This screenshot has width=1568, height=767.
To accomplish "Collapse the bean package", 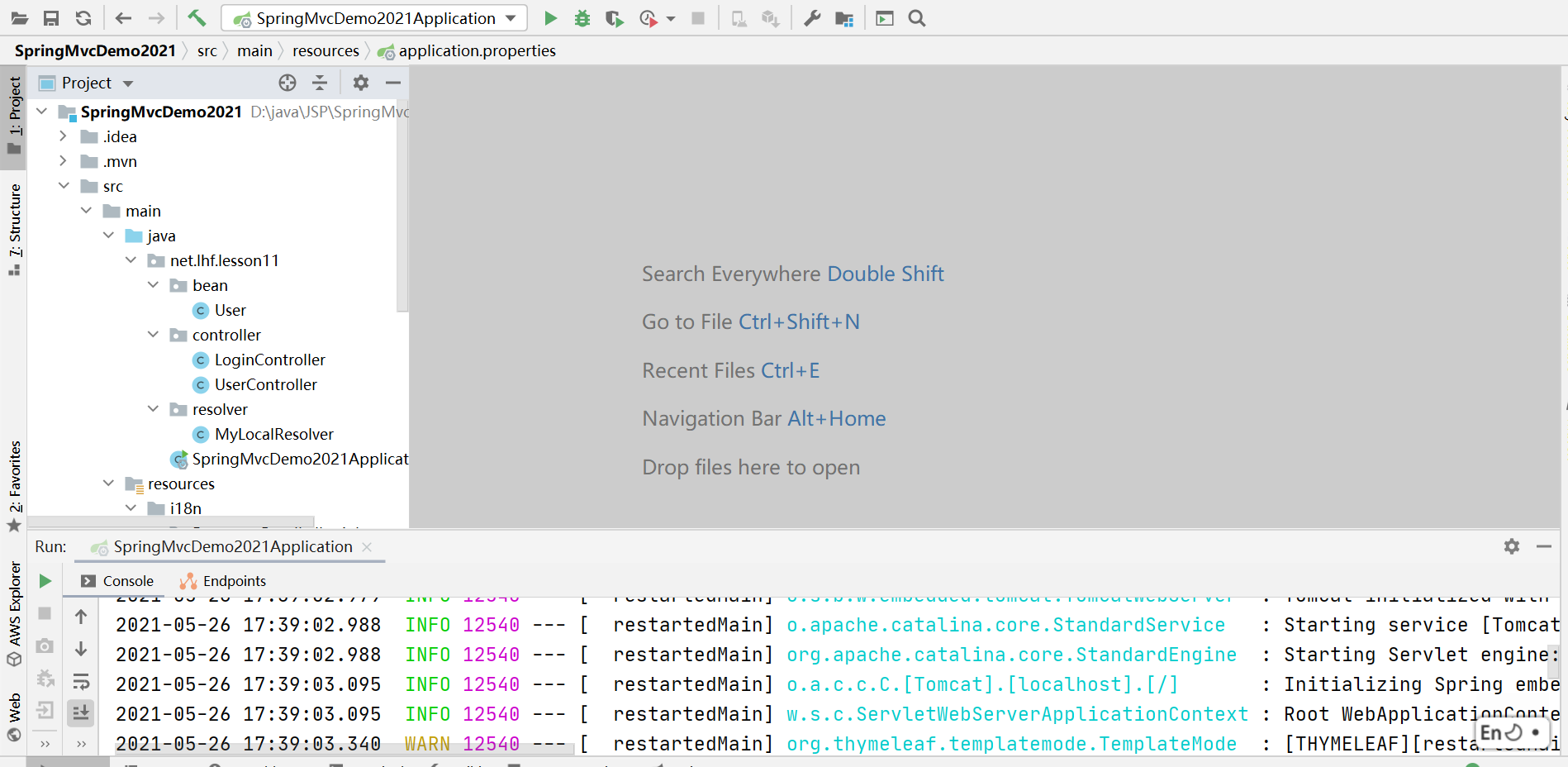I will (153, 284).
